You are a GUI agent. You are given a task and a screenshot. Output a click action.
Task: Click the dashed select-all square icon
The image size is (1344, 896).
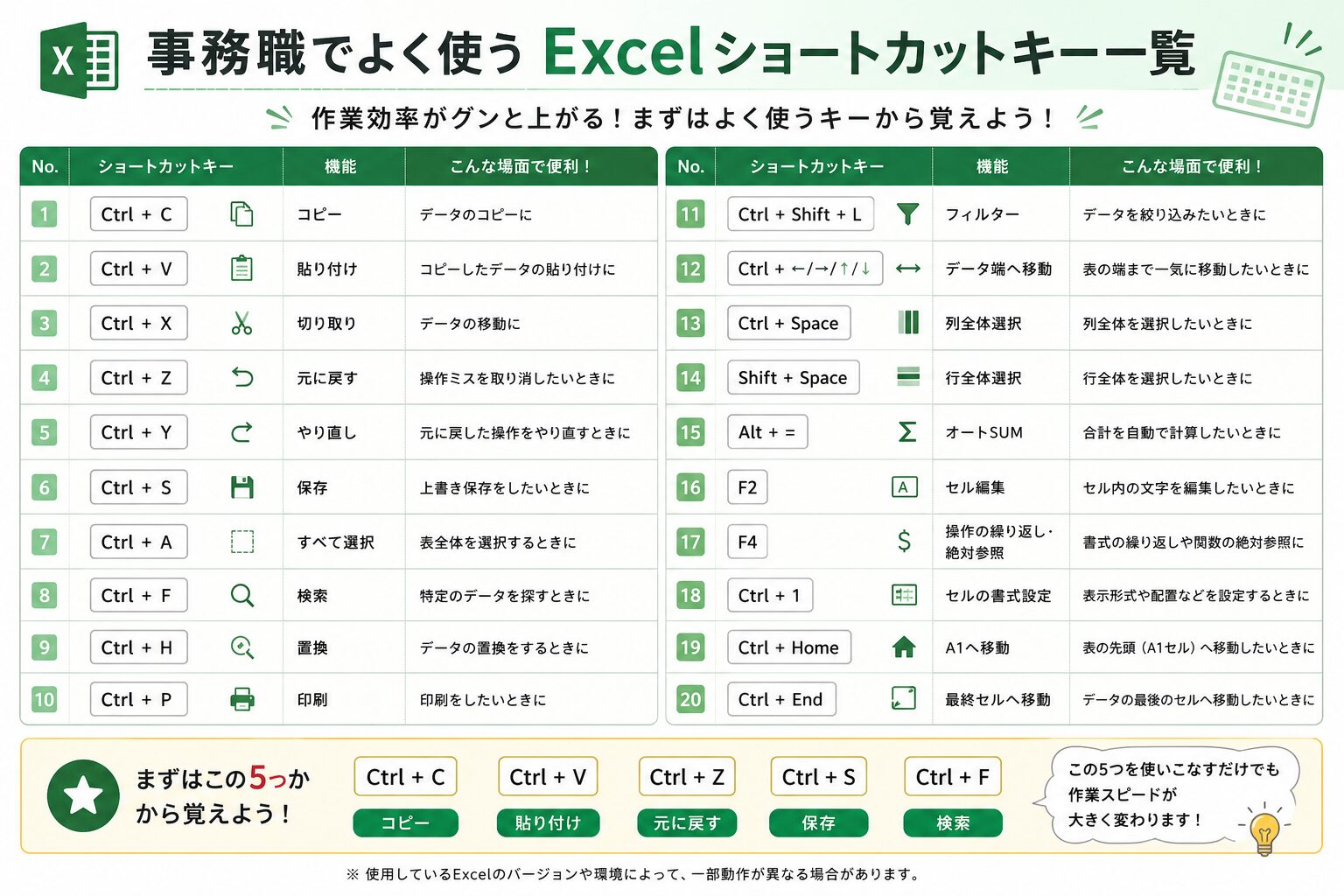(x=242, y=542)
